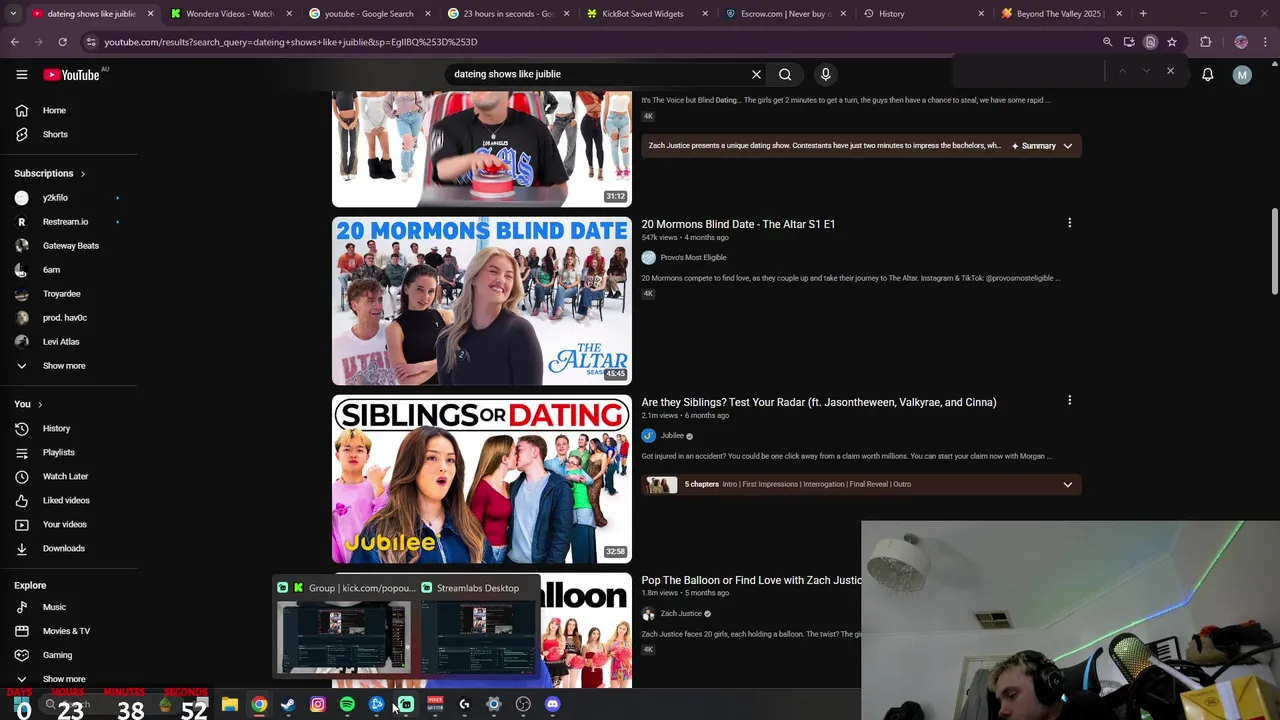Open Gateway Beats subscription channel
Viewport: 1280px width, 720px height.
[68, 246]
